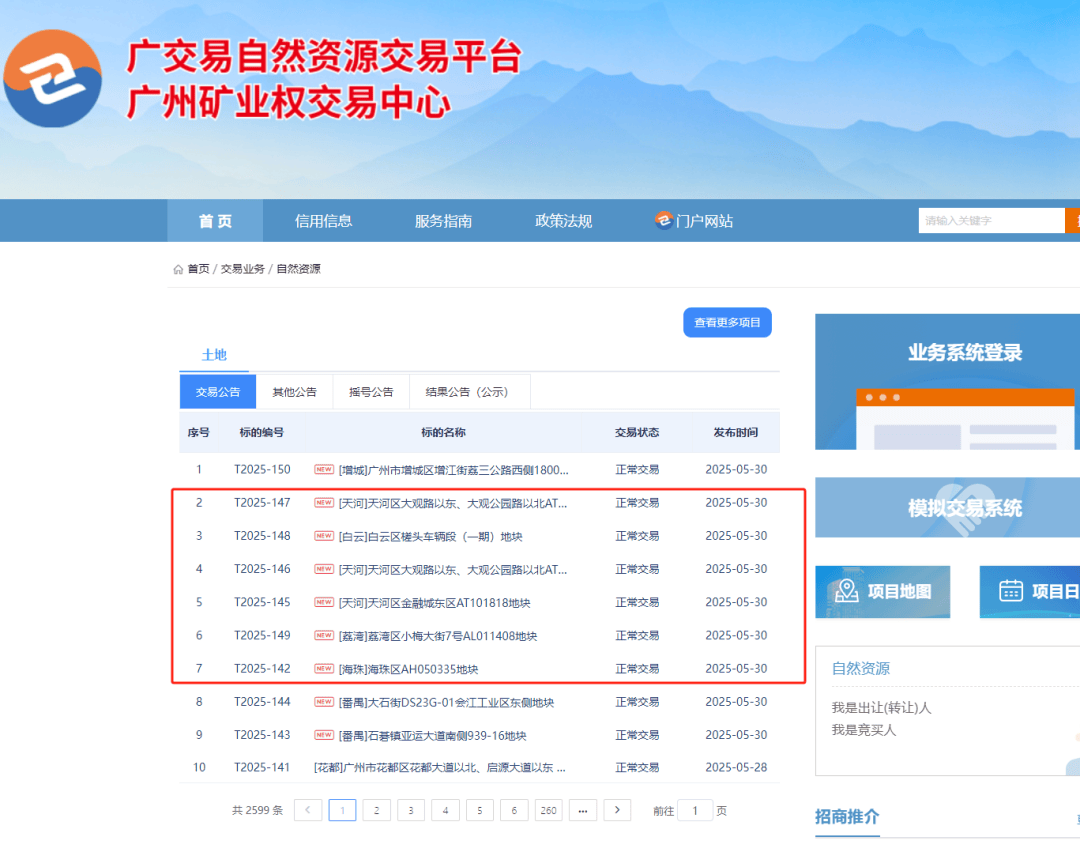Click the 发布时间 column header
The width and height of the screenshot is (1080, 852).
tap(736, 433)
